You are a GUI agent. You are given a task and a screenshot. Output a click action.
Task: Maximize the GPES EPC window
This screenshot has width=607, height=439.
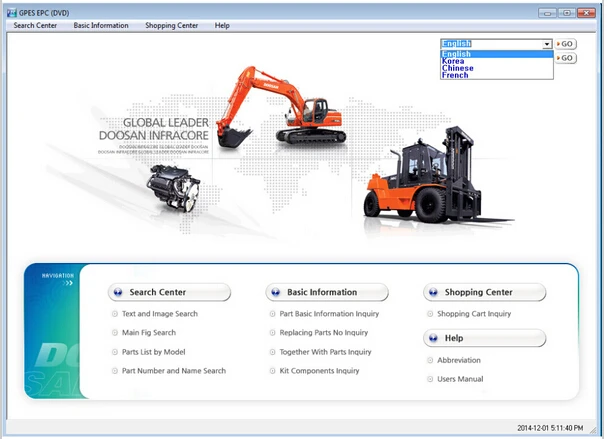566,13
